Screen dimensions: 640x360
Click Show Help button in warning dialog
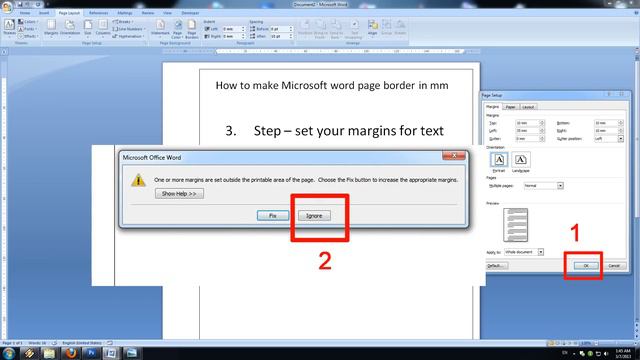pyautogui.click(x=179, y=193)
